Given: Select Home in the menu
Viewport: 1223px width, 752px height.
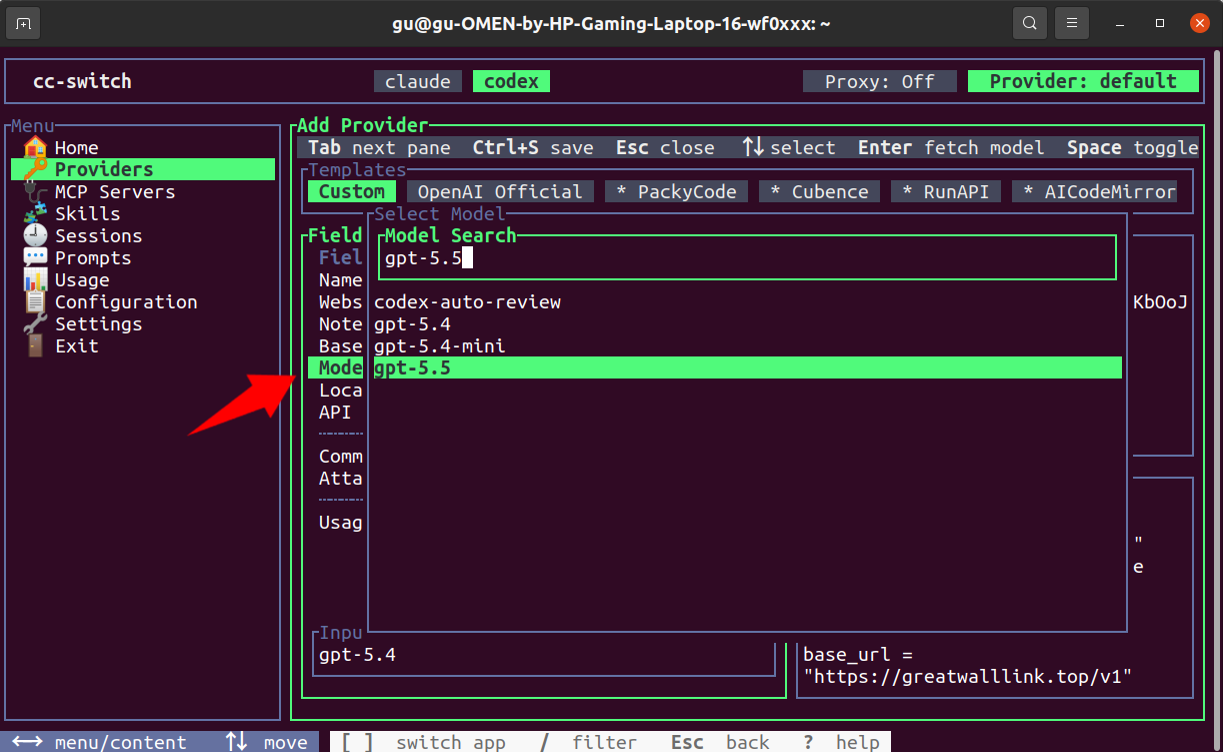Looking at the screenshot, I should point(76,148).
